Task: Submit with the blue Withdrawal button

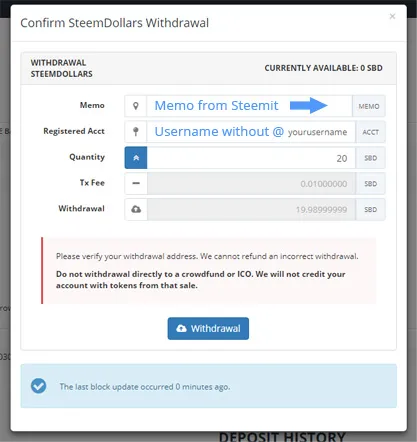Action: tap(208, 328)
